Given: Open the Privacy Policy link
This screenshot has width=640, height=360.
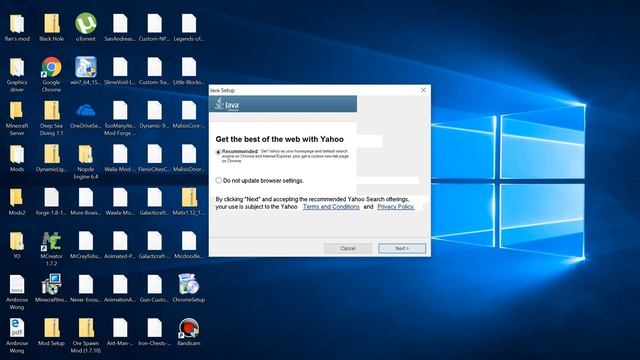Looking at the screenshot, I should coord(396,207).
